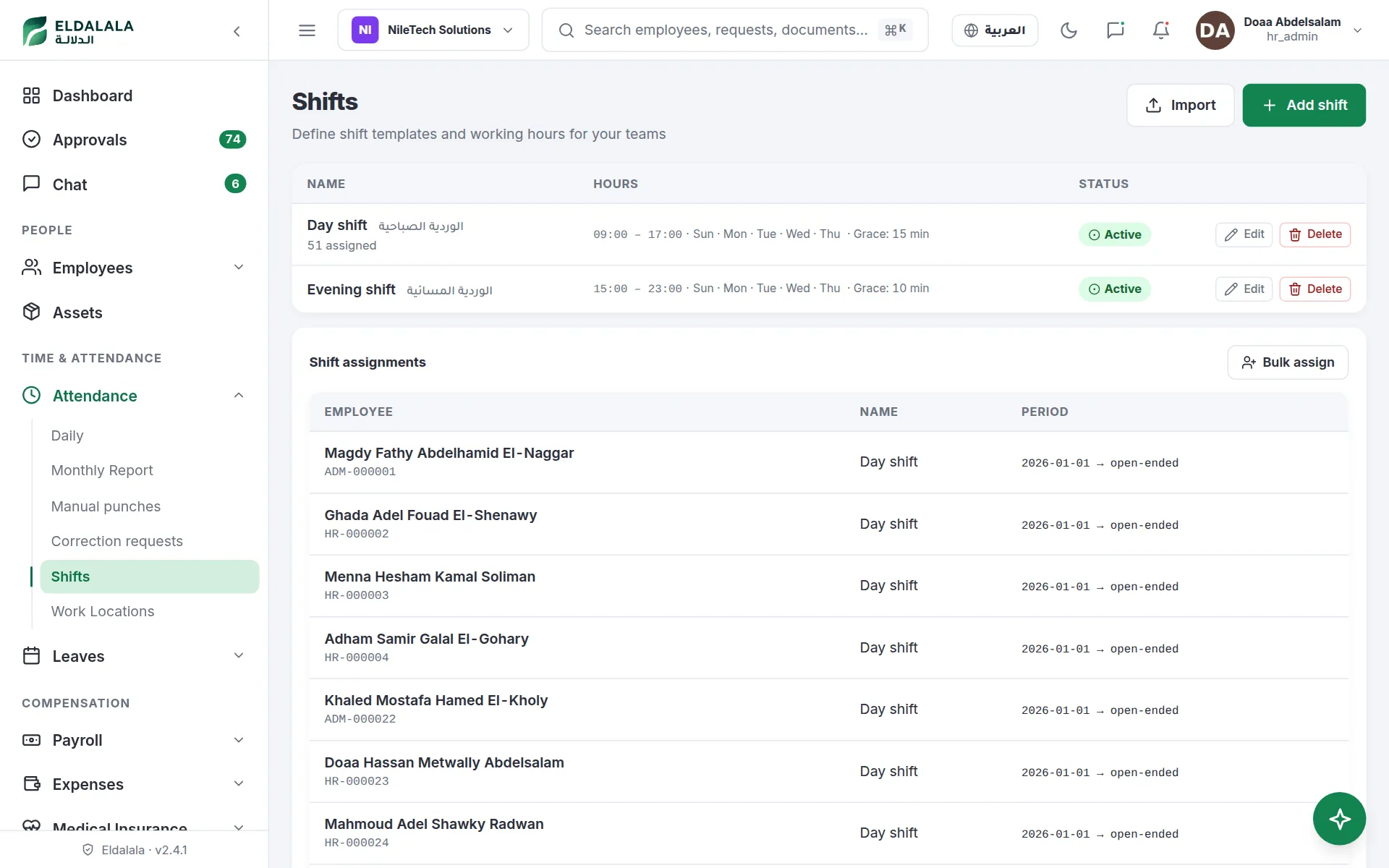Click the Leaves calendar icon
The width and height of the screenshot is (1389, 868).
point(31,655)
